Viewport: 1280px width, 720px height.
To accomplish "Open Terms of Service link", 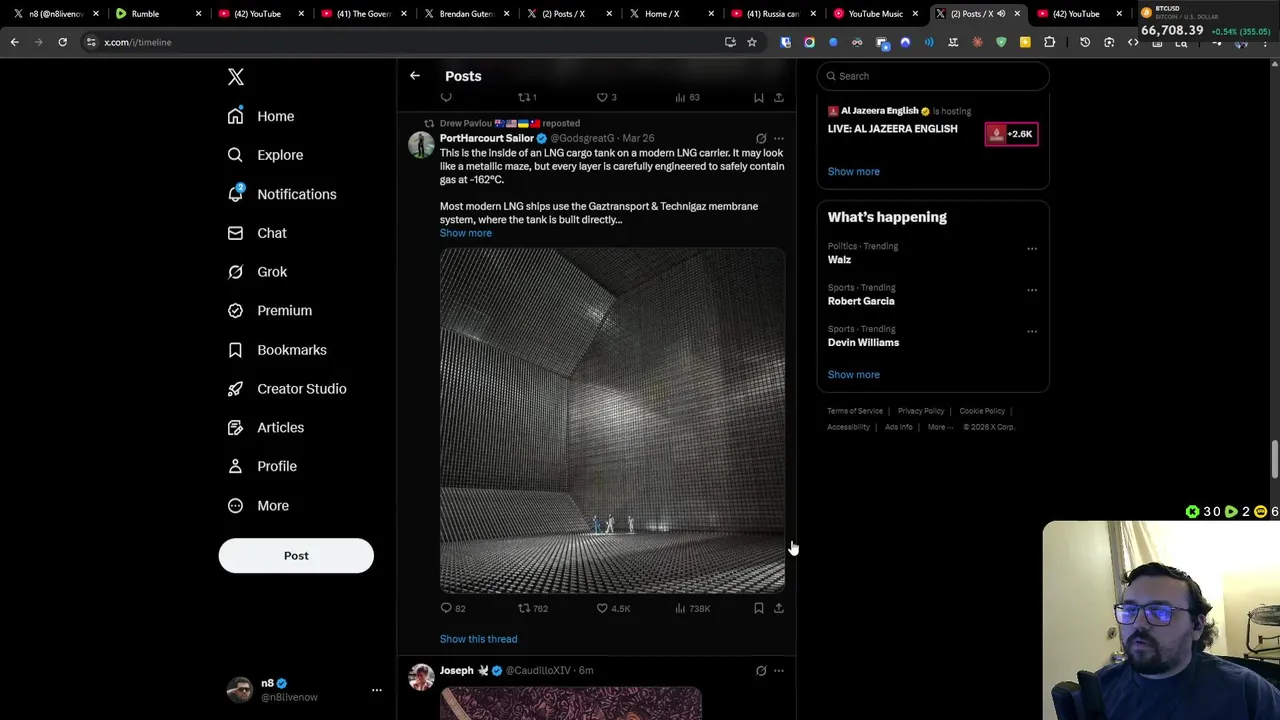I will click(855, 411).
